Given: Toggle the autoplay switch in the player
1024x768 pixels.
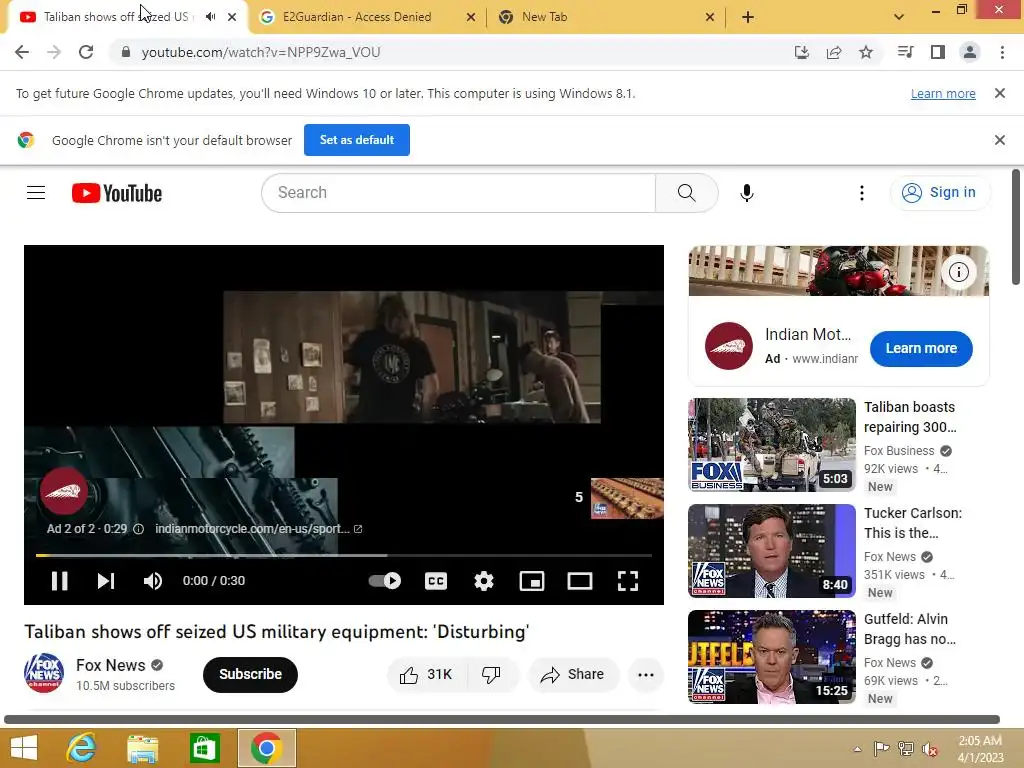Looking at the screenshot, I should coord(385,581).
